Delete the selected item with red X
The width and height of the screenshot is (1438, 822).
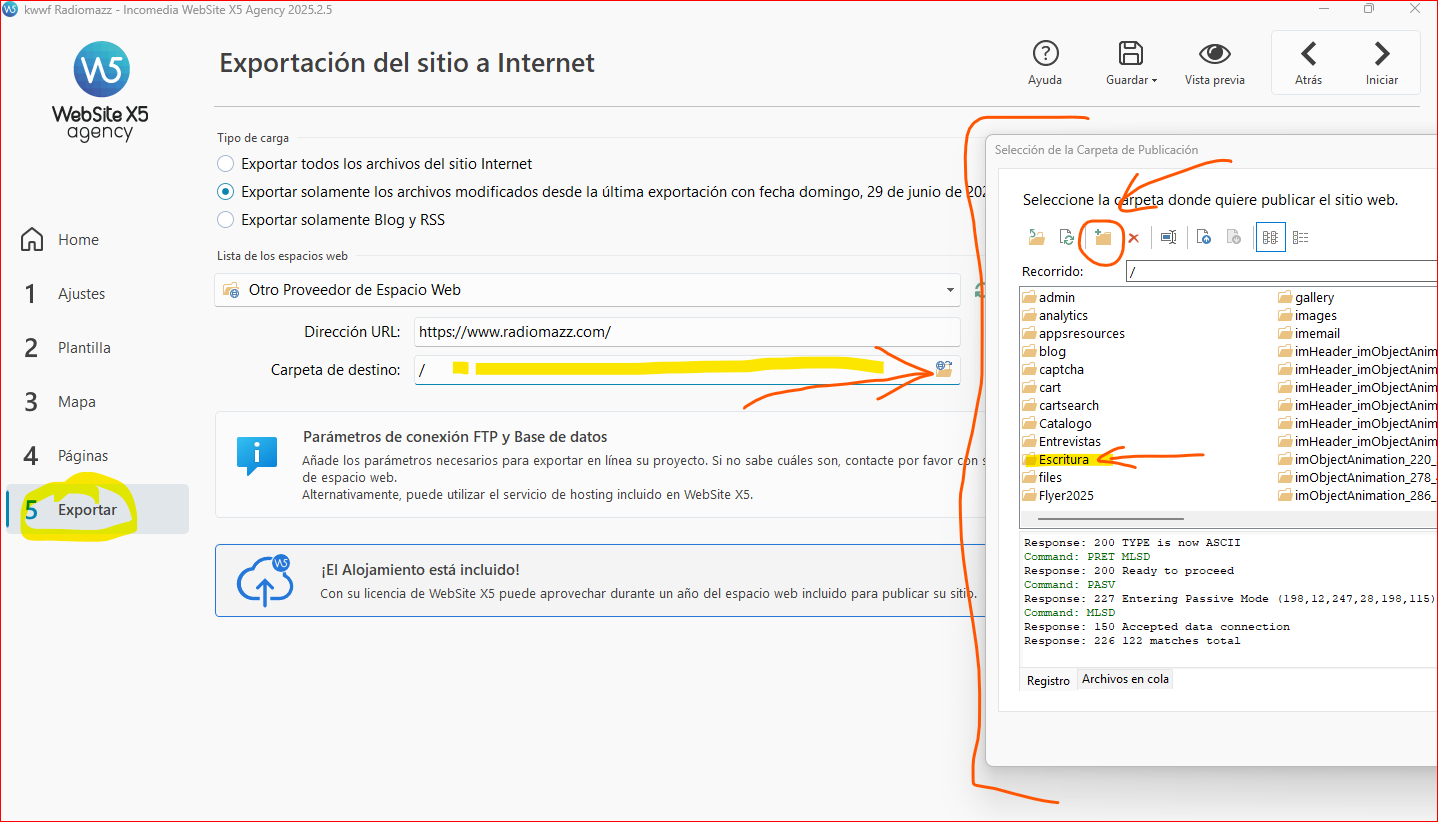click(1134, 237)
